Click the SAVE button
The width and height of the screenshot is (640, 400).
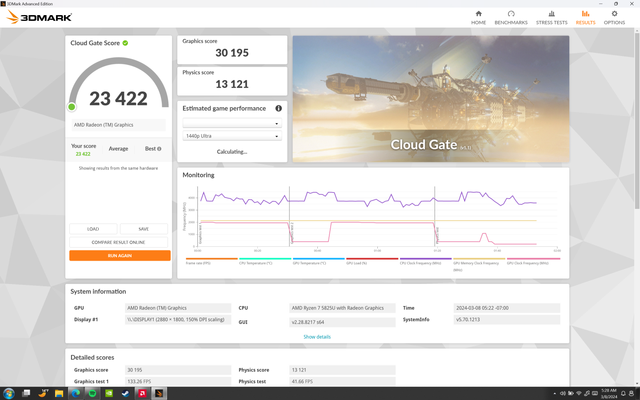tap(144, 229)
